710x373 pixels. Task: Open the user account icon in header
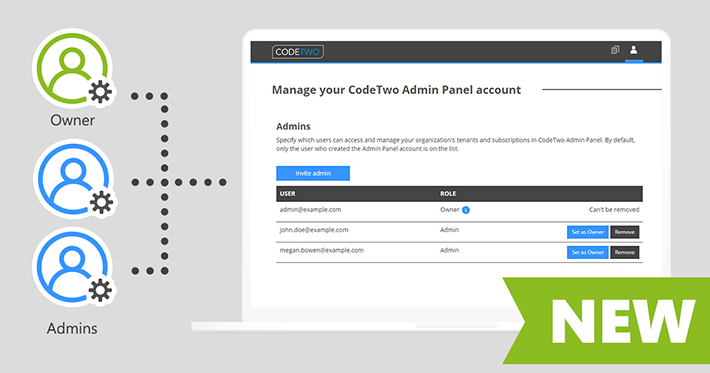pyautogui.click(x=633, y=50)
